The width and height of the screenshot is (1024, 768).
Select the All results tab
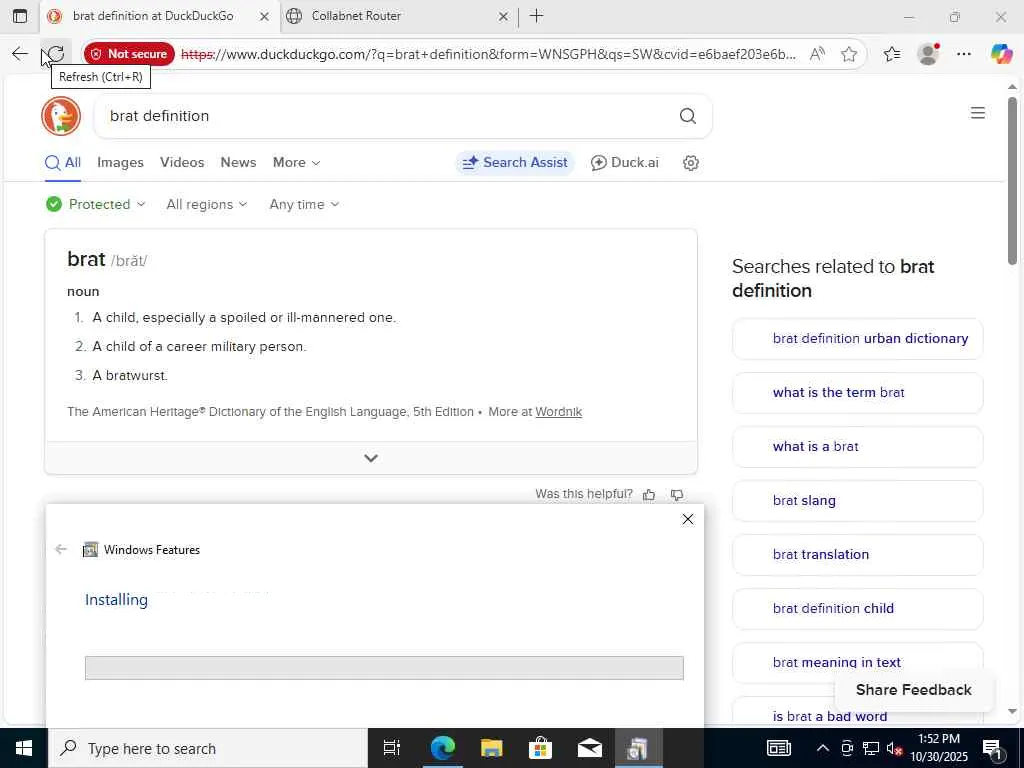pyautogui.click(x=63, y=163)
